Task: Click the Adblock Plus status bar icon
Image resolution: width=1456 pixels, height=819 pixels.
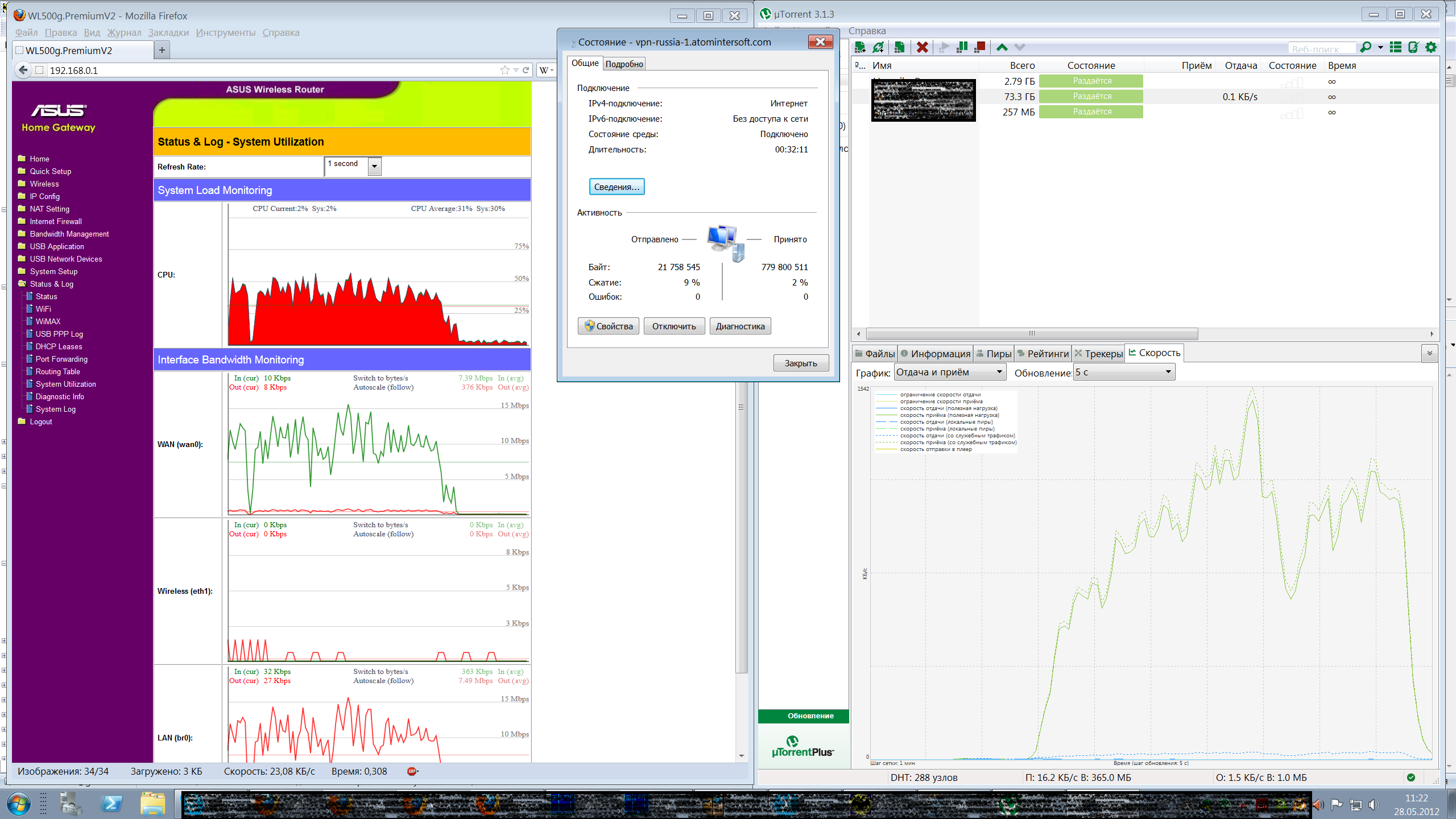Action: click(x=412, y=771)
